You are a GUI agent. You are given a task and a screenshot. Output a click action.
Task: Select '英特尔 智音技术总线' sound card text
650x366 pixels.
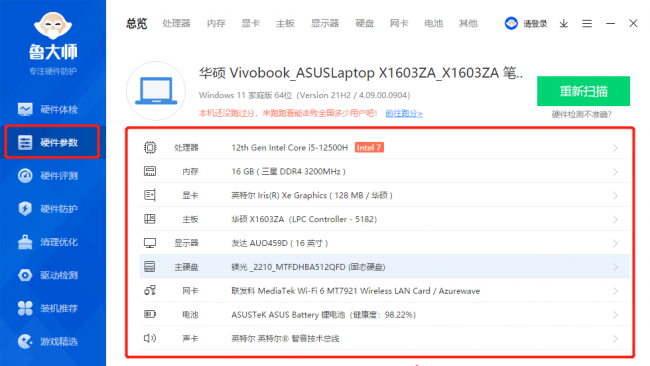pyautogui.click(x=285, y=339)
